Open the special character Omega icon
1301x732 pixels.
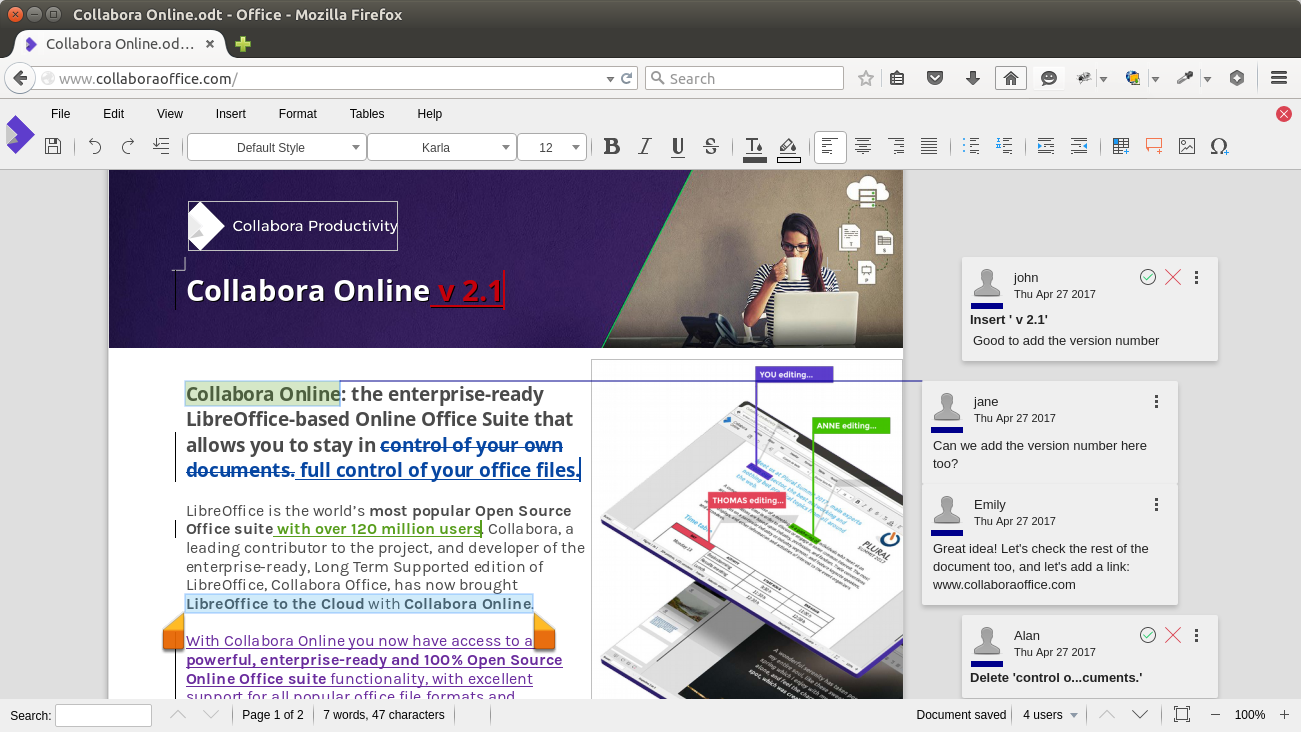(1219, 147)
